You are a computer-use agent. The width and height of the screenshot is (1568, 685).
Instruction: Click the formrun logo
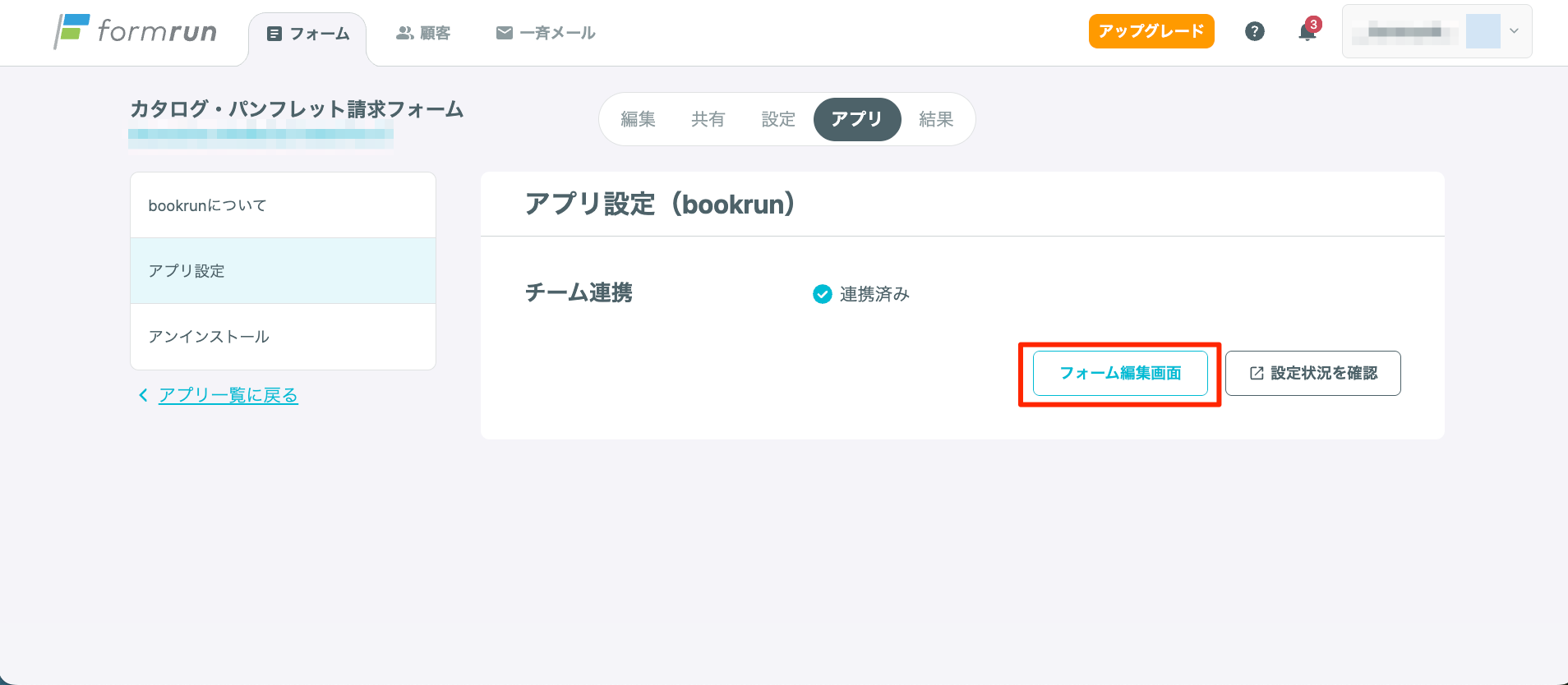(x=136, y=31)
